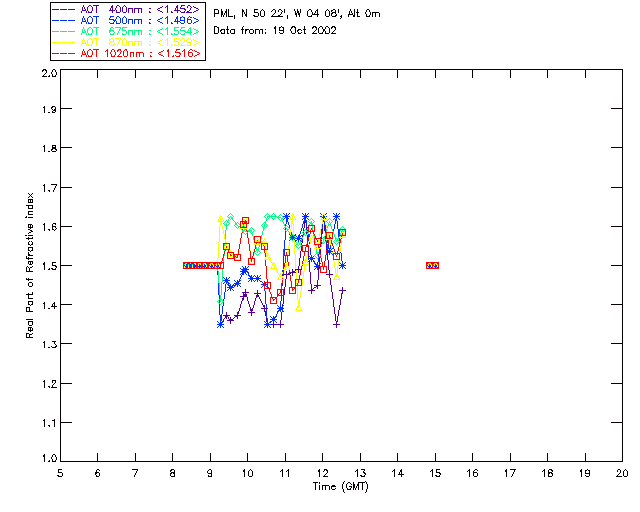Click the x-axis label 14
640x512 pixels.
point(398,473)
